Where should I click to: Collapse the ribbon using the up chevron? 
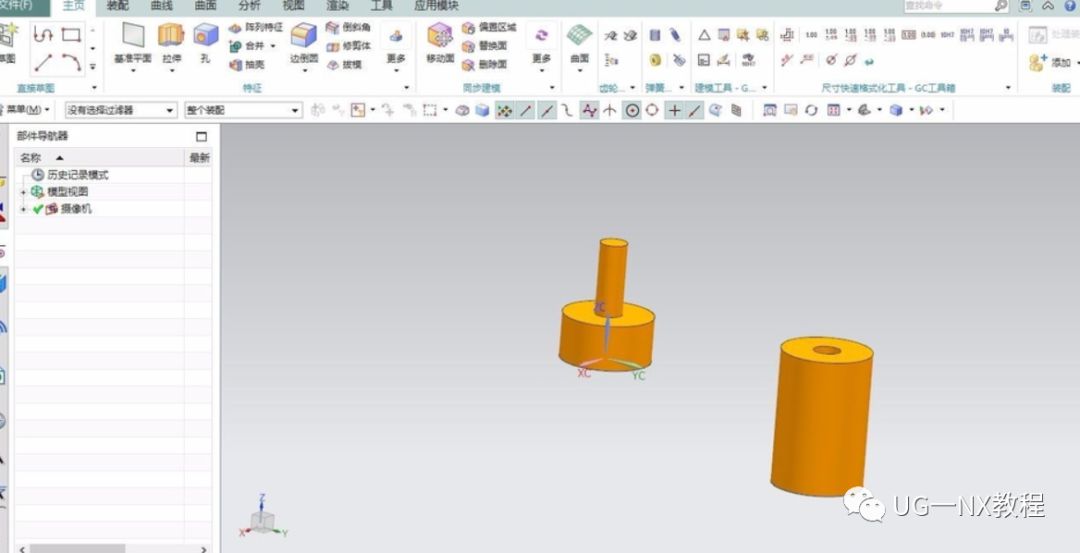(x=1048, y=6)
